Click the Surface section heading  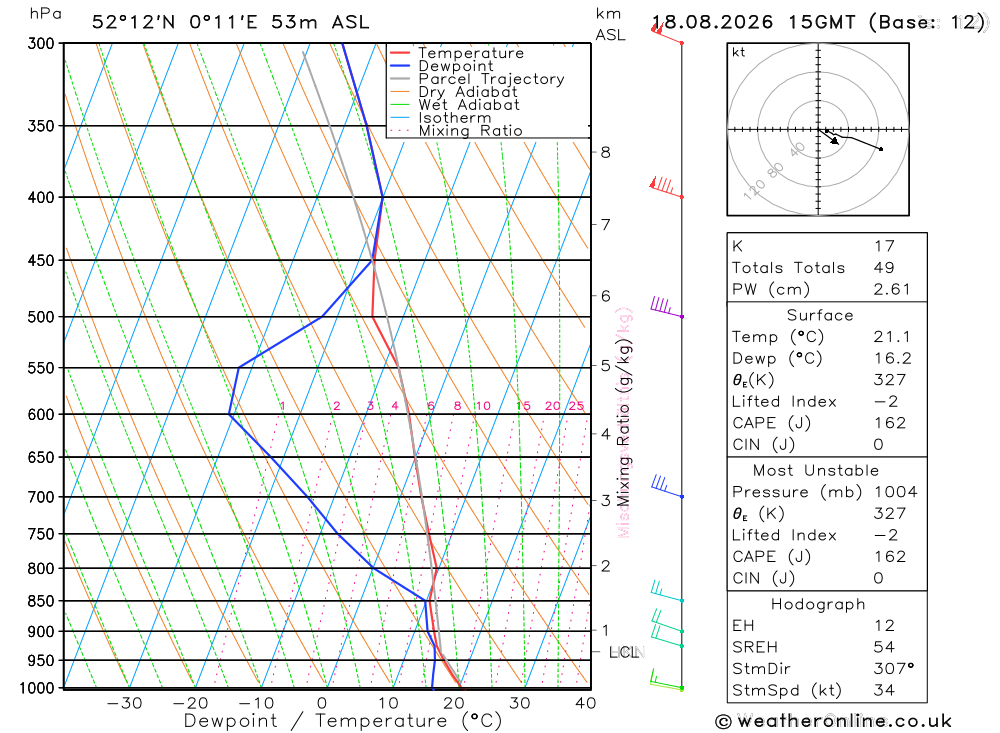click(x=820, y=315)
